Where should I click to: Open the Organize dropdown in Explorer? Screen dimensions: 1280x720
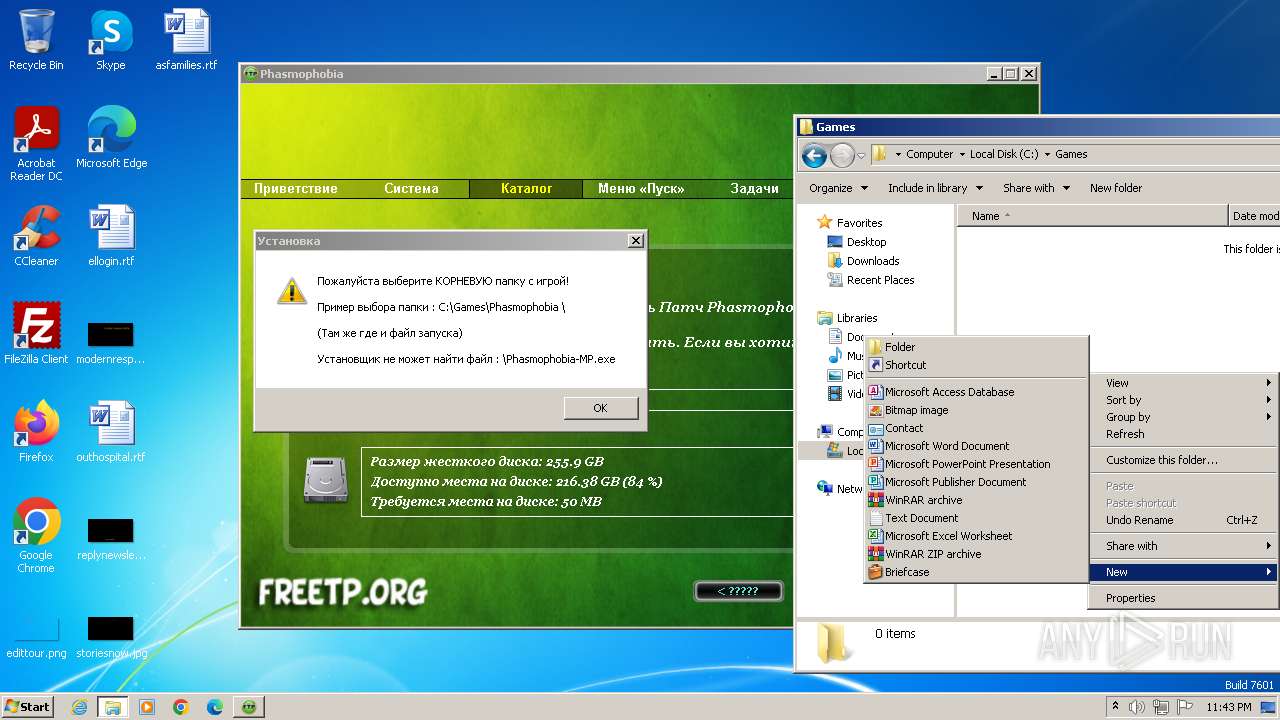coord(837,188)
